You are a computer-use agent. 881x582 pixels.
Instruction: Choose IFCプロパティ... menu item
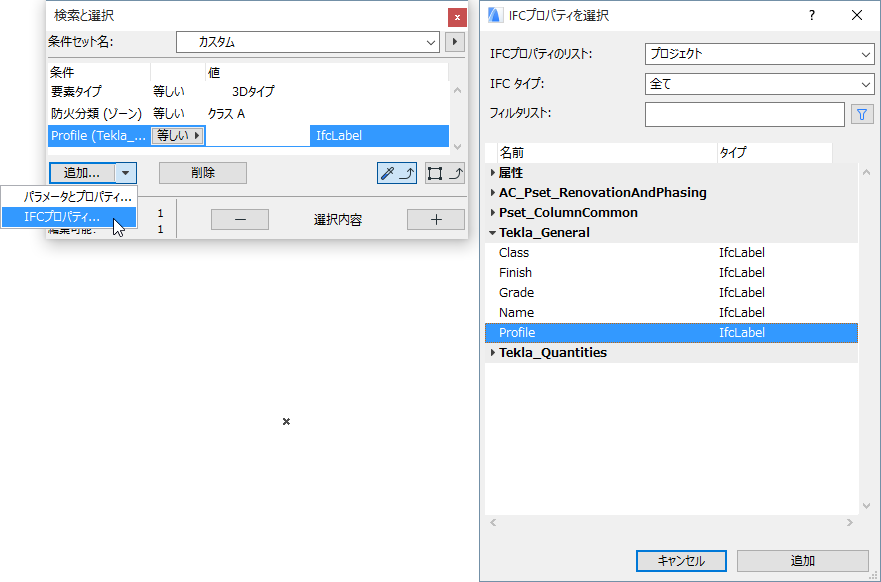click(69, 217)
